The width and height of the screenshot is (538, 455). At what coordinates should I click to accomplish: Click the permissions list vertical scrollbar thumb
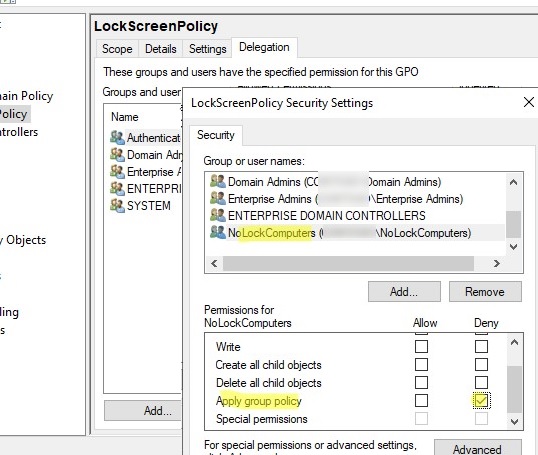point(514,389)
